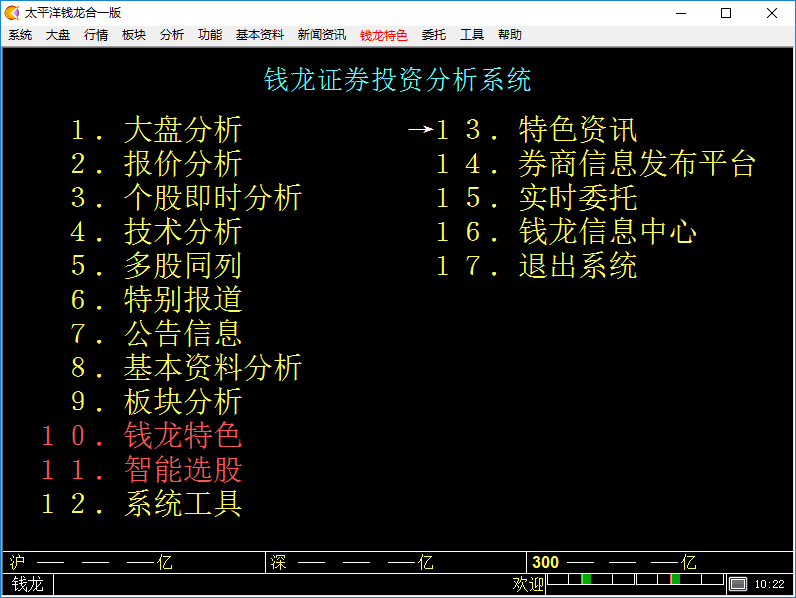The height and width of the screenshot is (598, 796).
Task: Open the red 钱龙特色 menu
Action: click(x=384, y=35)
